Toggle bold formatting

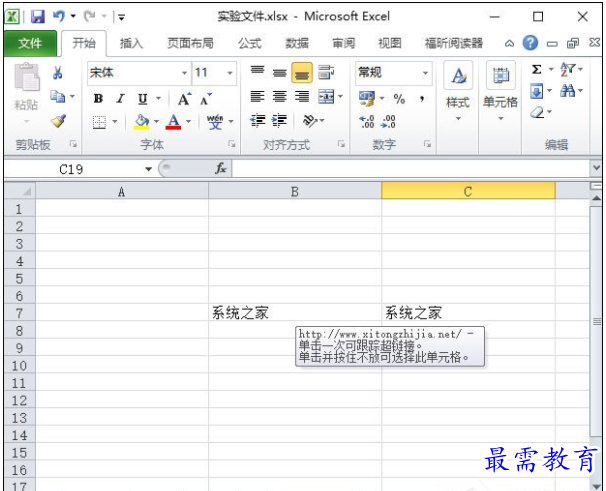tap(98, 99)
